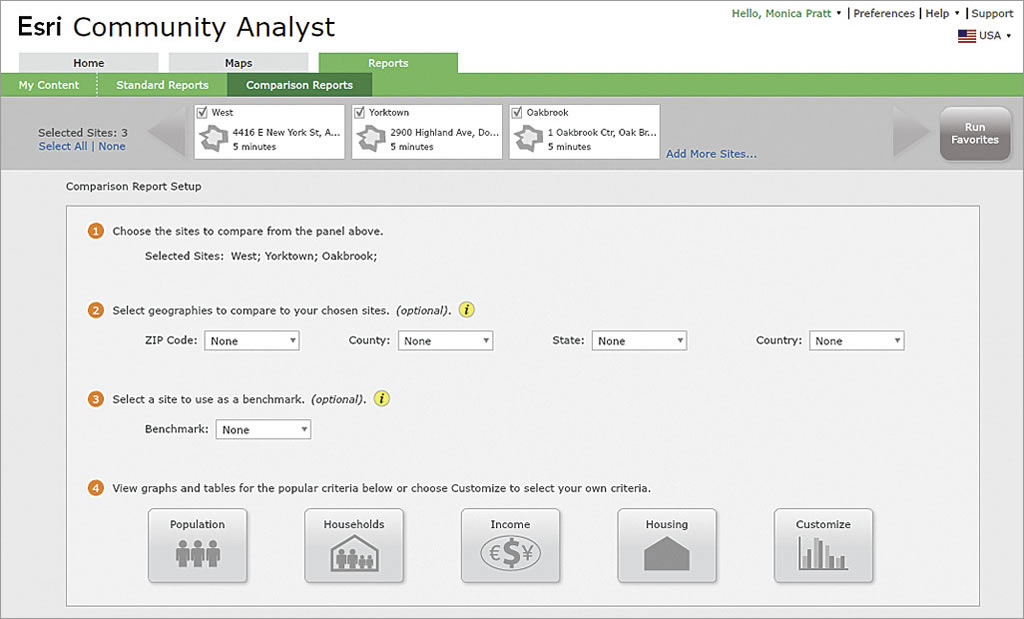Click the 'Selected Sites: 3' count text
Screen dimensions: 1024x619
(83, 133)
